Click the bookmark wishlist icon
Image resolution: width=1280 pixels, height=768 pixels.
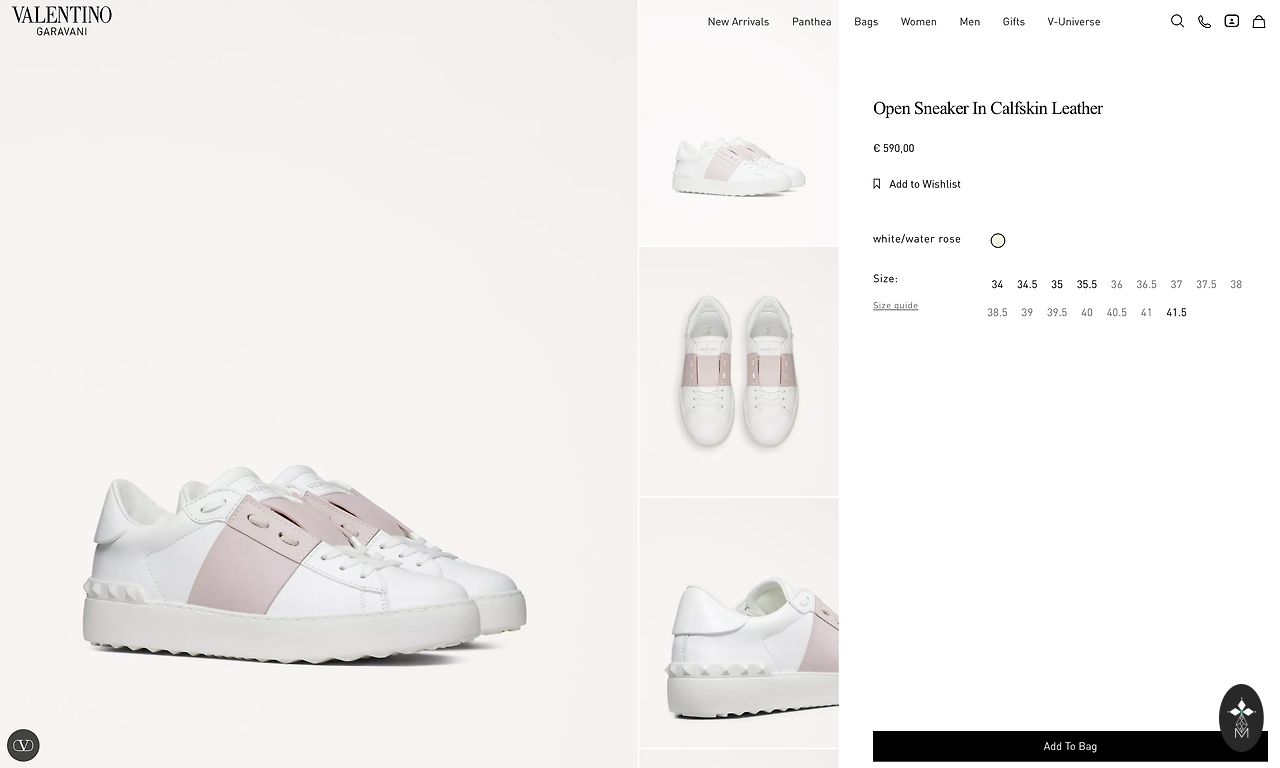pos(877,184)
